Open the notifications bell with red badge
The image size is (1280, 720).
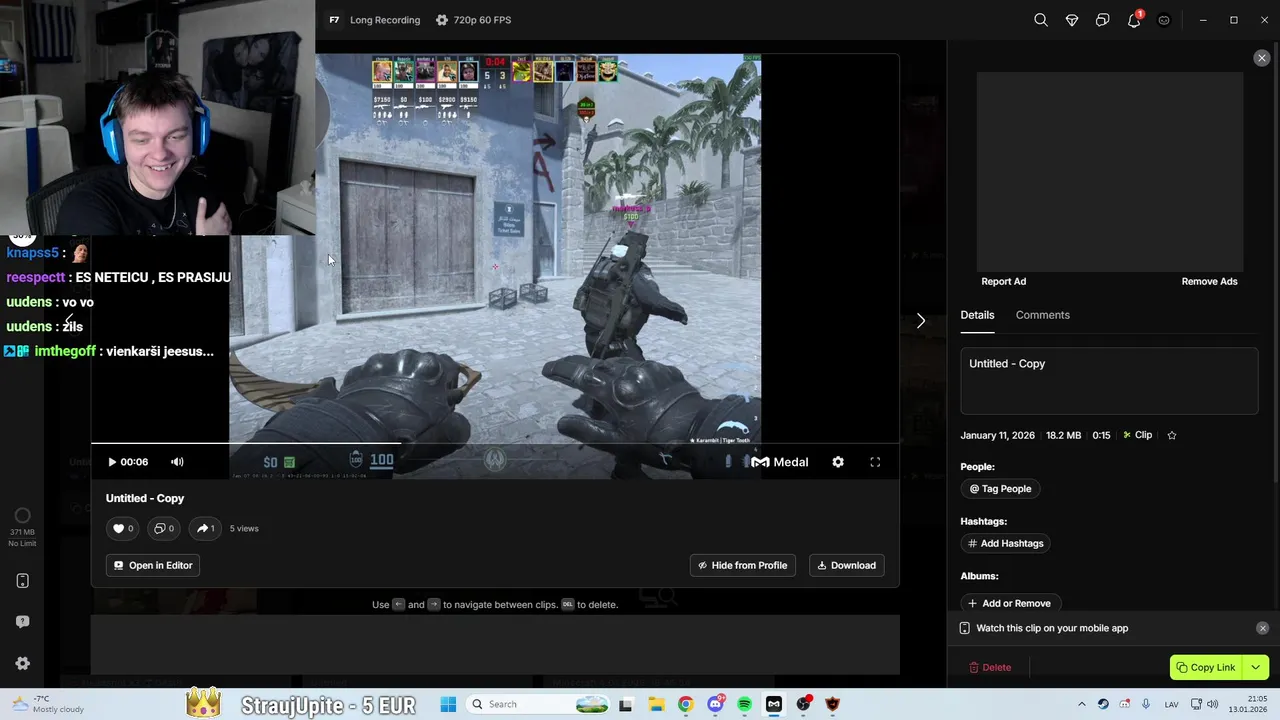pos(1134,20)
